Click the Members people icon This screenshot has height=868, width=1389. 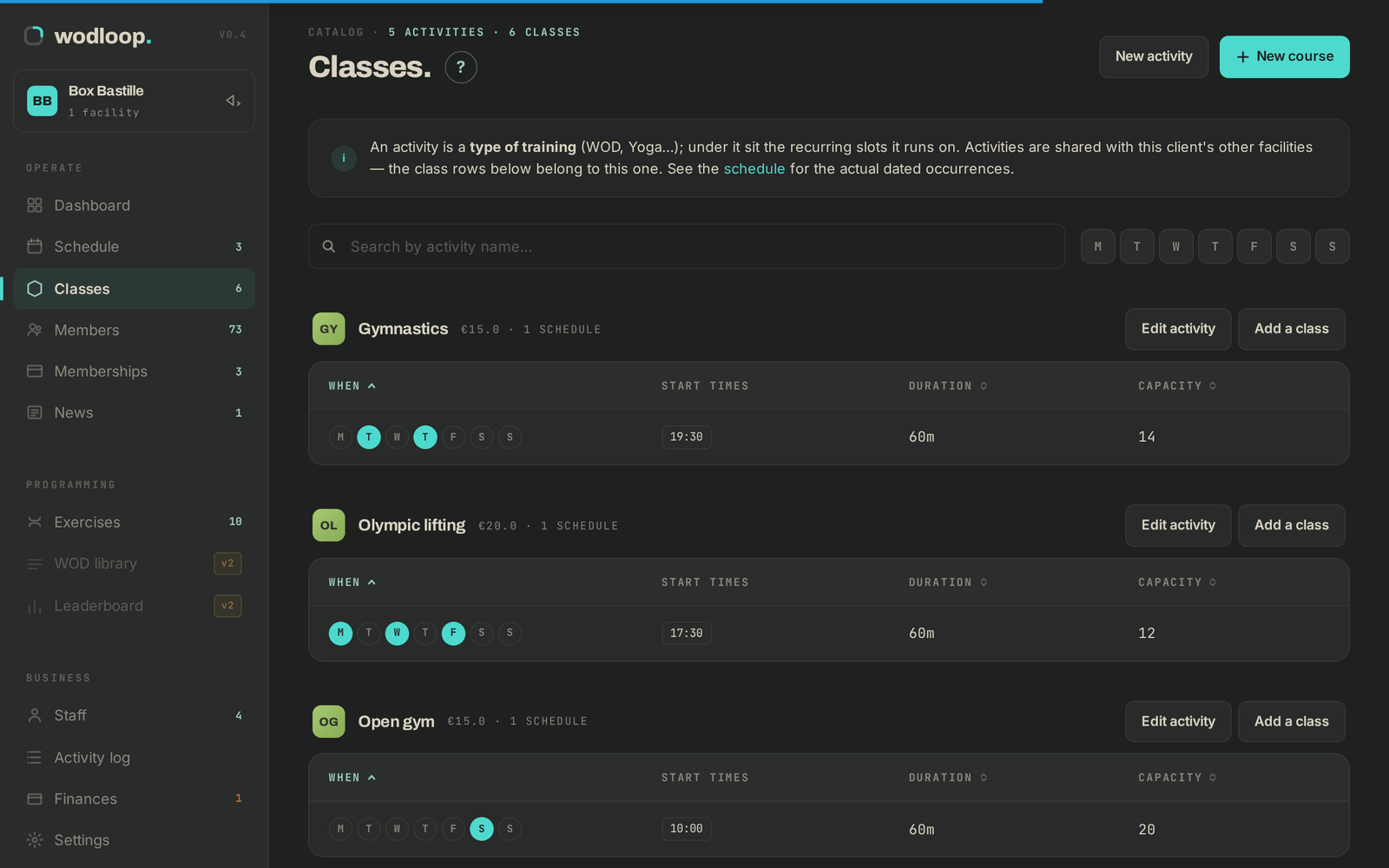pos(35,330)
